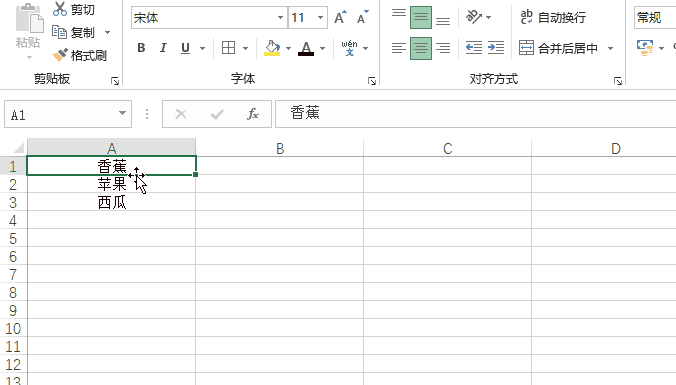Select row 12 header

(x=13, y=364)
